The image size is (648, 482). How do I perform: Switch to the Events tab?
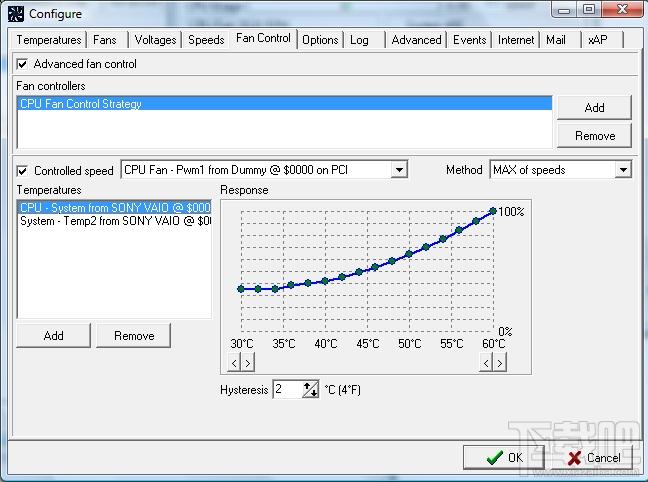click(469, 40)
